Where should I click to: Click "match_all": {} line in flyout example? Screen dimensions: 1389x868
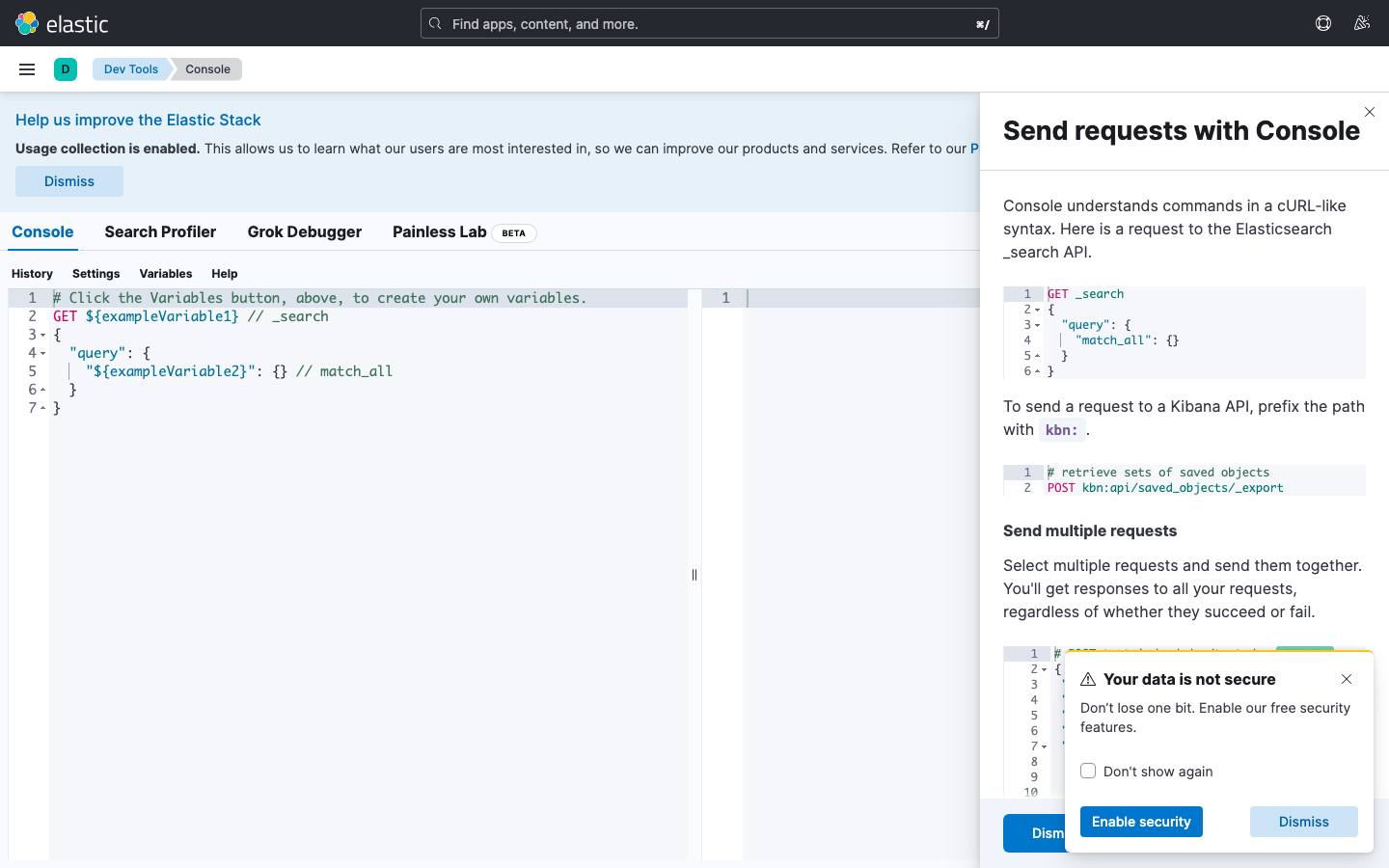pos(1127,340)
